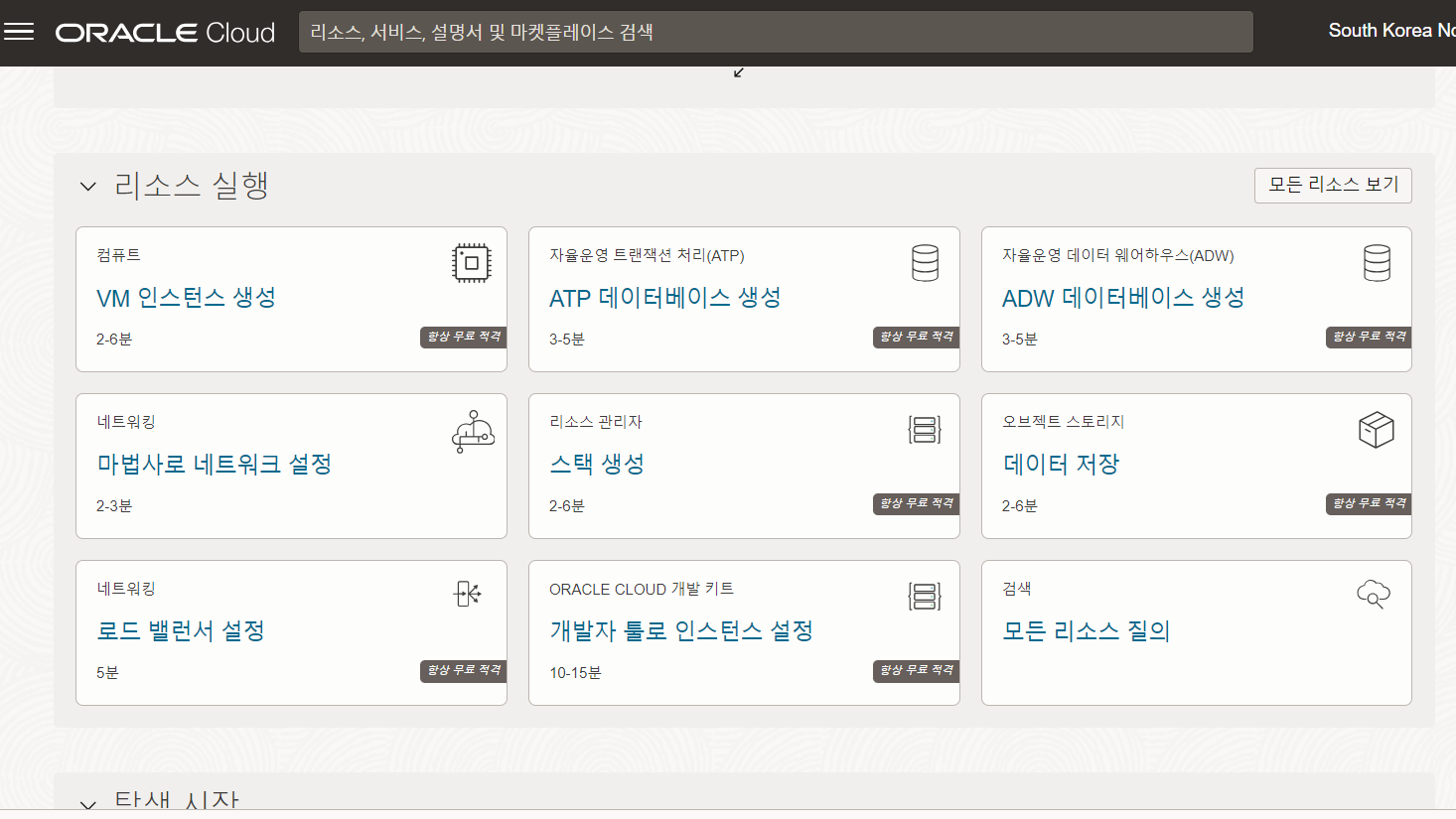Click the resource search input field

[775, 32]
